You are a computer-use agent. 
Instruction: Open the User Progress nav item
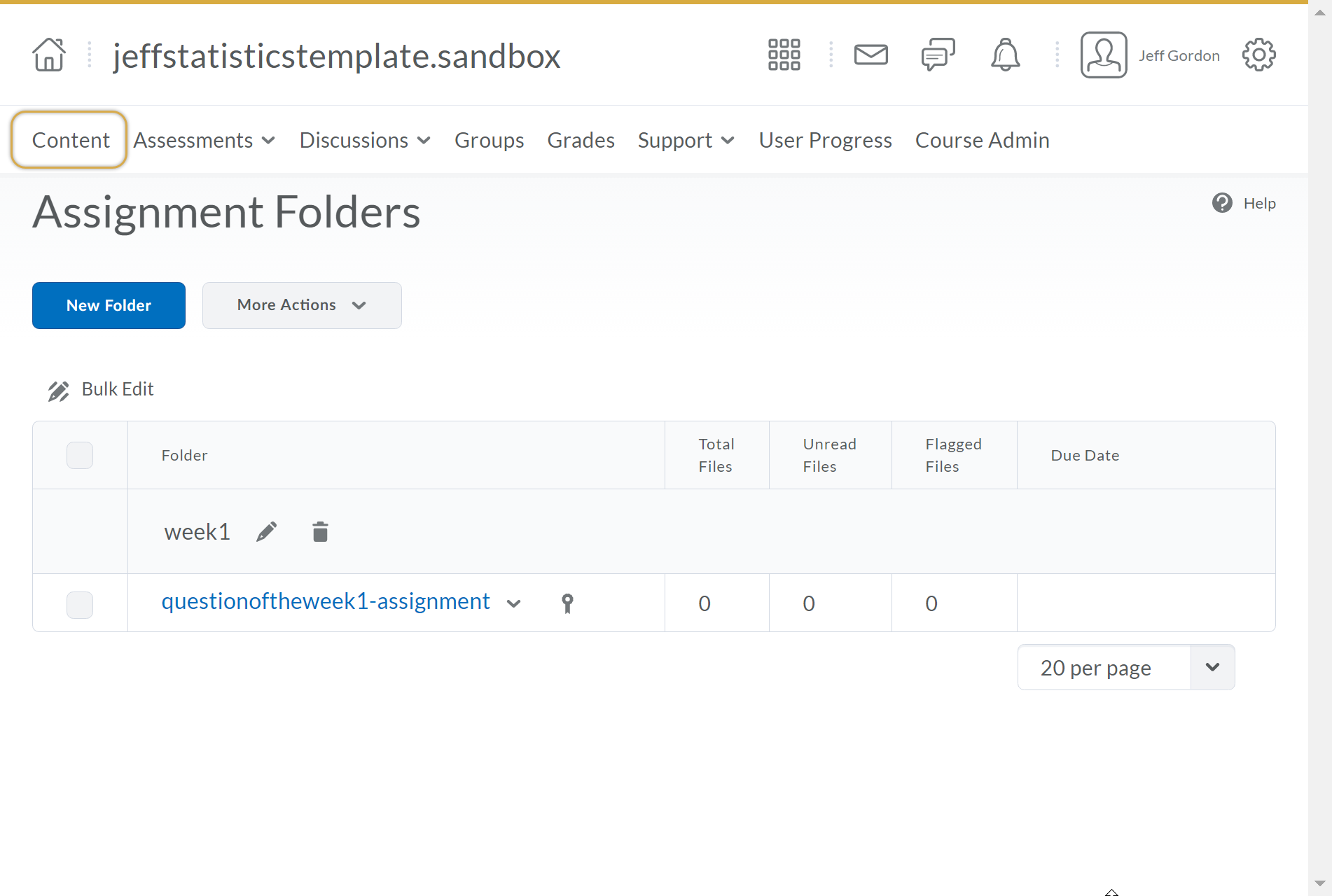825,140
